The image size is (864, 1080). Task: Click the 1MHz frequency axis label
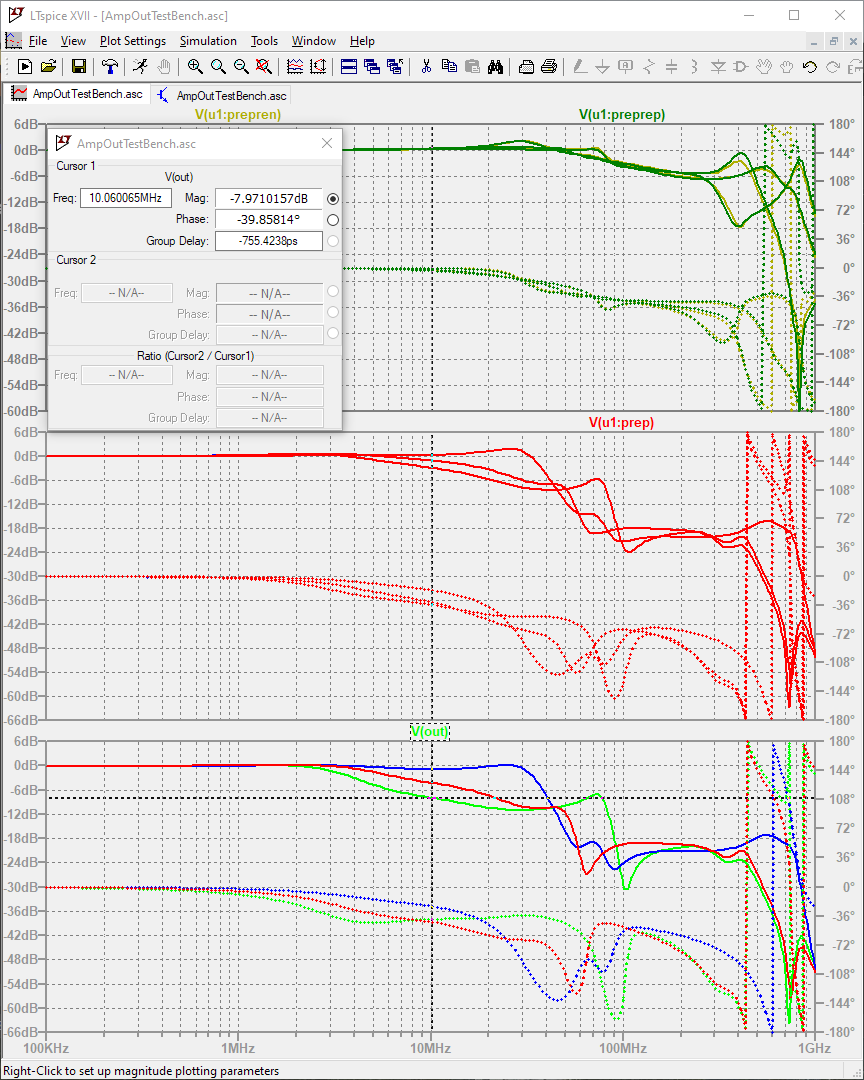[x=238, y=1048]
